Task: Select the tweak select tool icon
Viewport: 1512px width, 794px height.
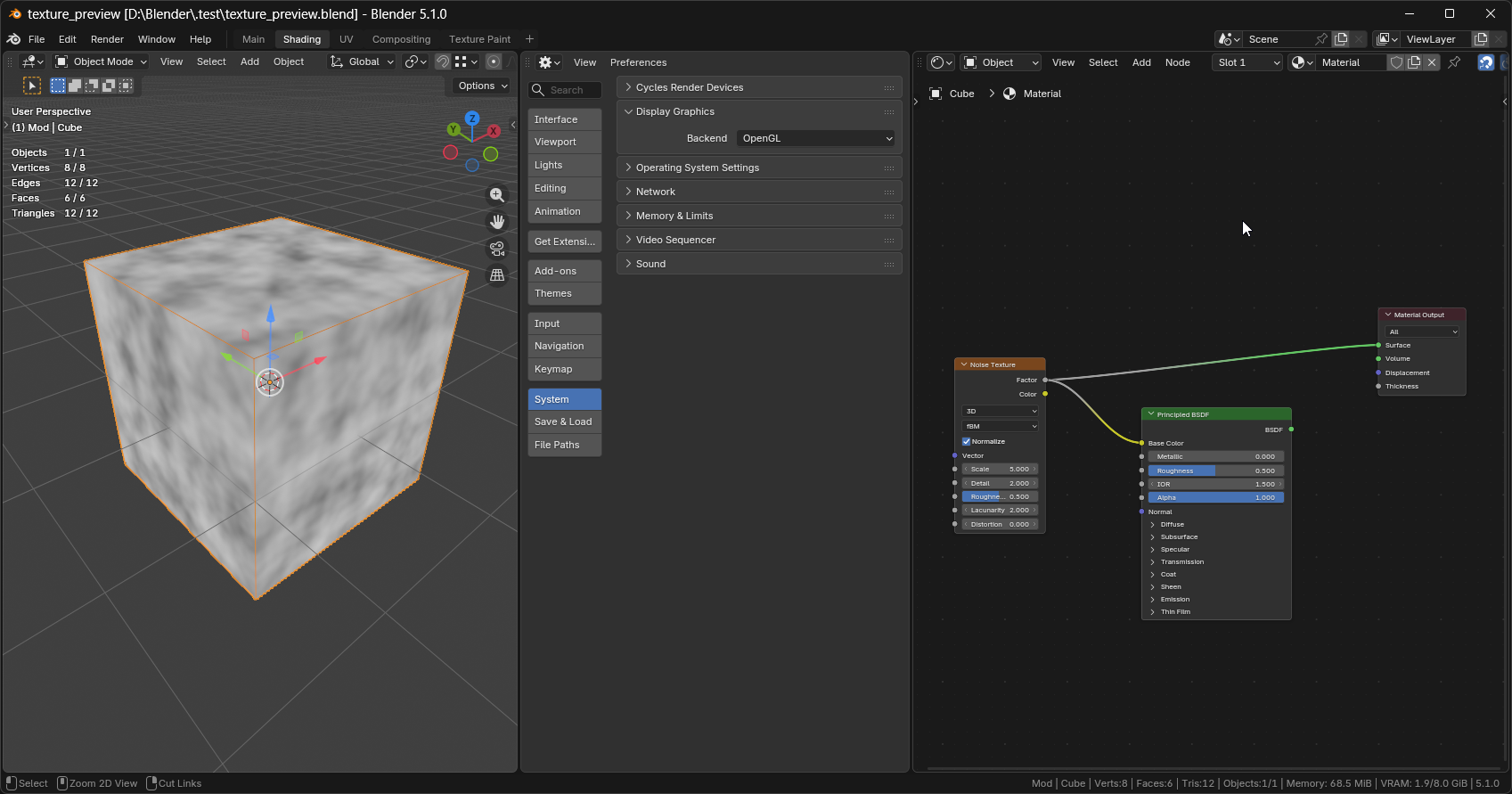Action: click(32, 86)
